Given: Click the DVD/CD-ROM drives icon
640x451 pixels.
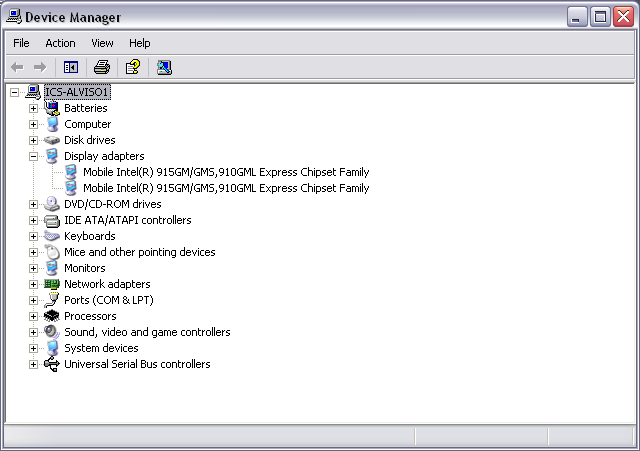Looking at the screenshot, I should [x=52, y=204].
